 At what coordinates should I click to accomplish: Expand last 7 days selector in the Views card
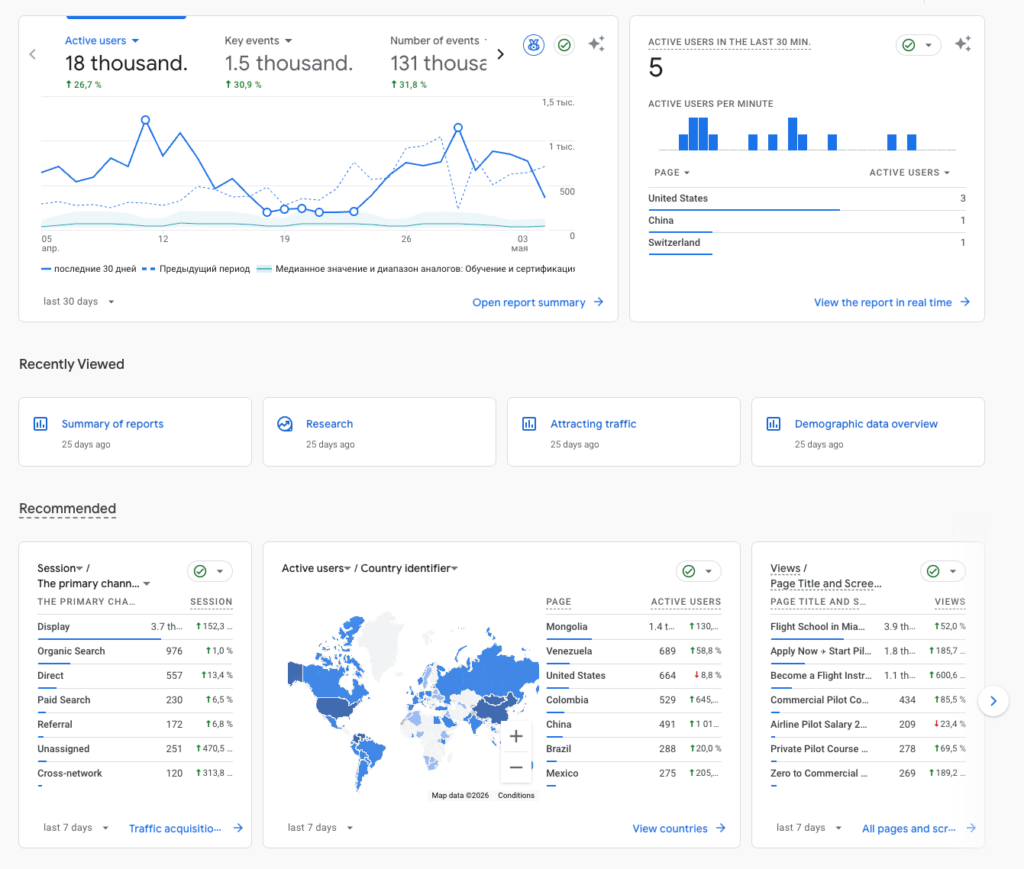click(x=808, y=828)
